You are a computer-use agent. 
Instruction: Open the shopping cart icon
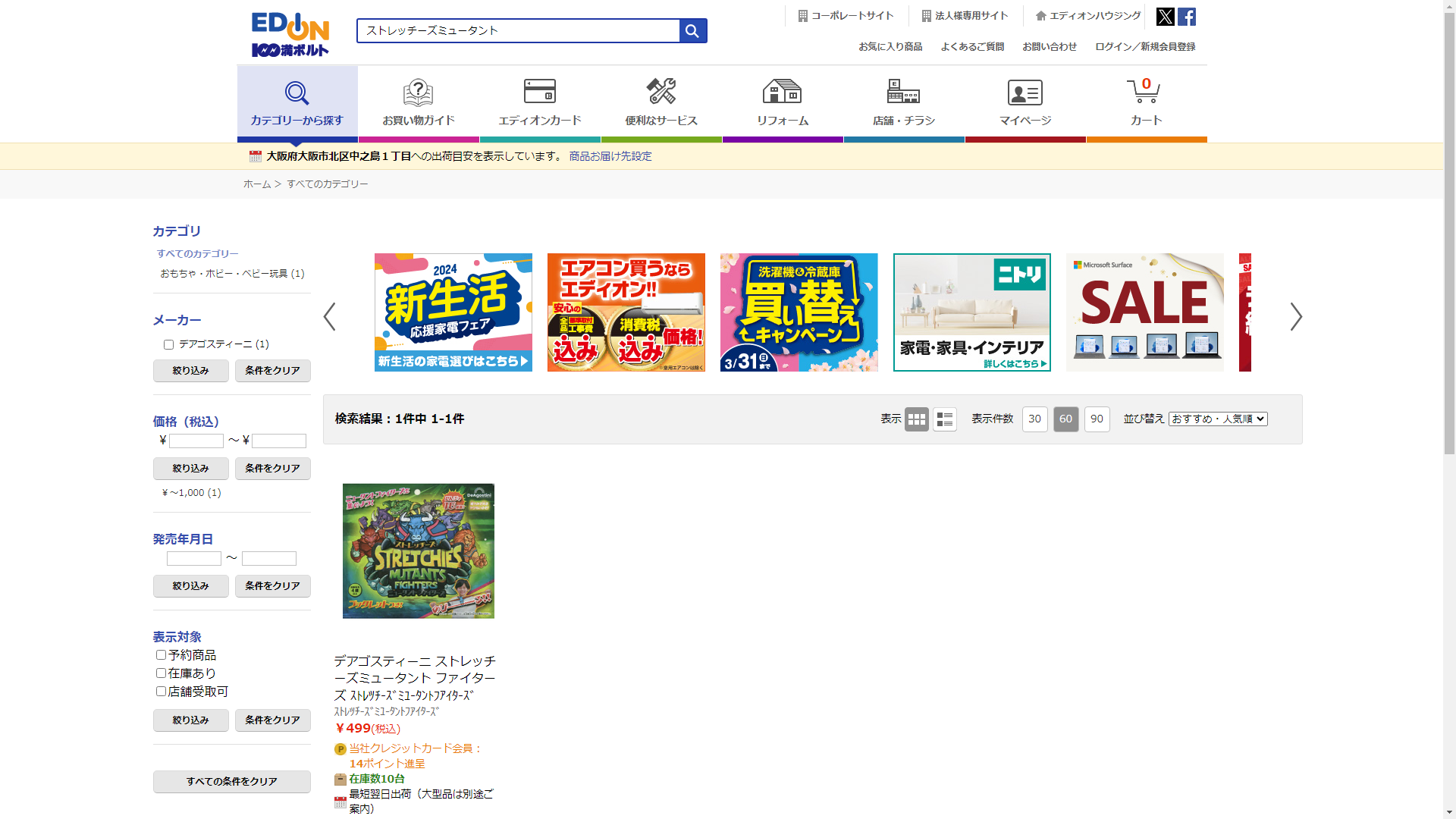click(1144, 91)
